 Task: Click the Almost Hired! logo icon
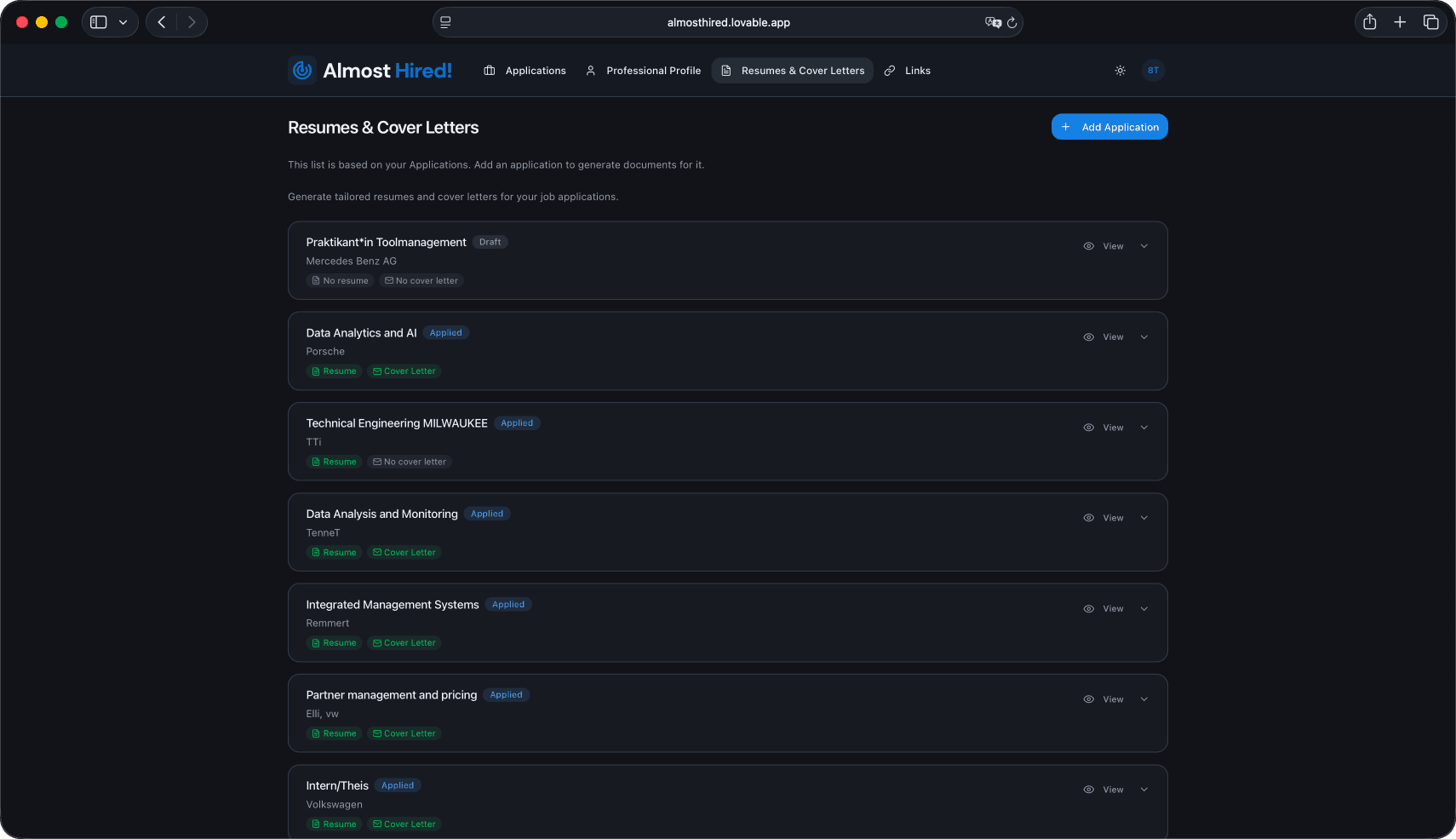click(x=302, y=71)
